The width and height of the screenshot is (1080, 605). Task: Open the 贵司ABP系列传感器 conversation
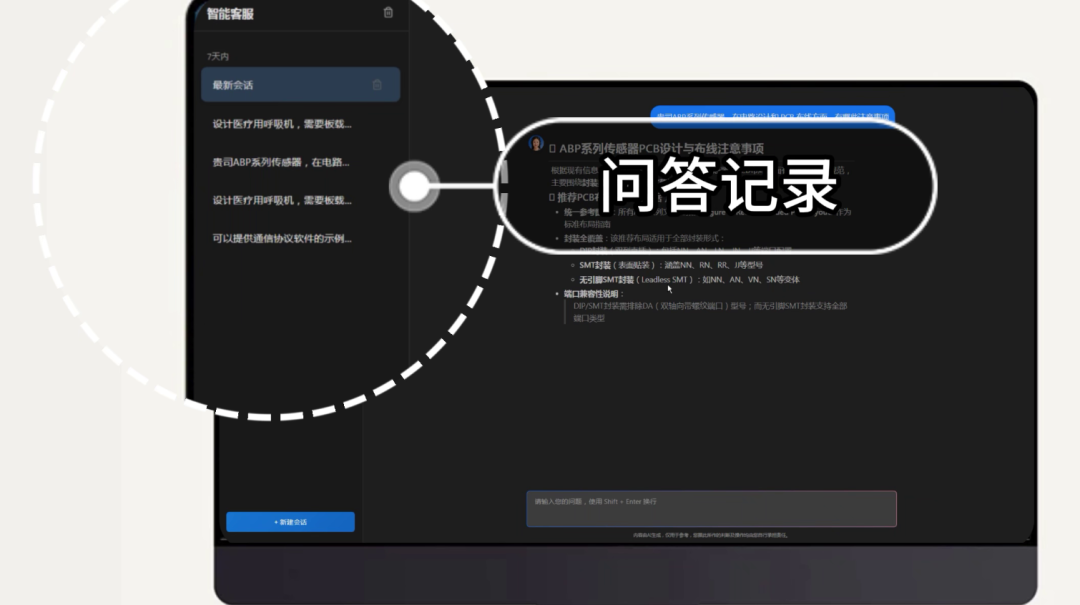point(281,162)
